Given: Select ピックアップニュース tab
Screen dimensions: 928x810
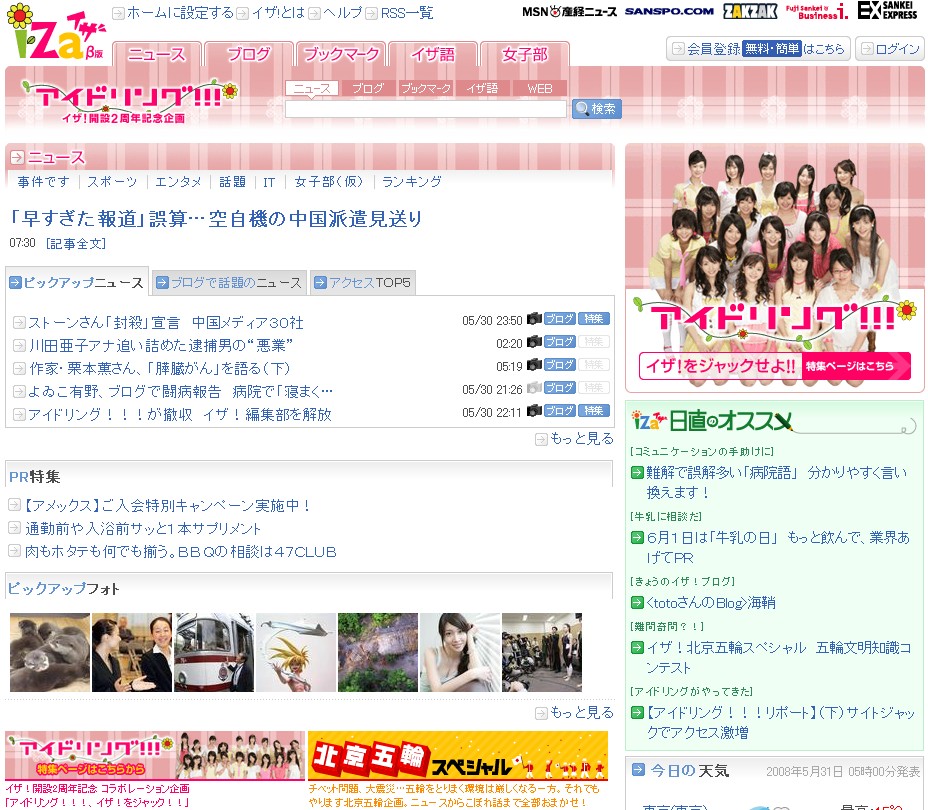Looking at the screenshot, I should [x=77, y=282].
